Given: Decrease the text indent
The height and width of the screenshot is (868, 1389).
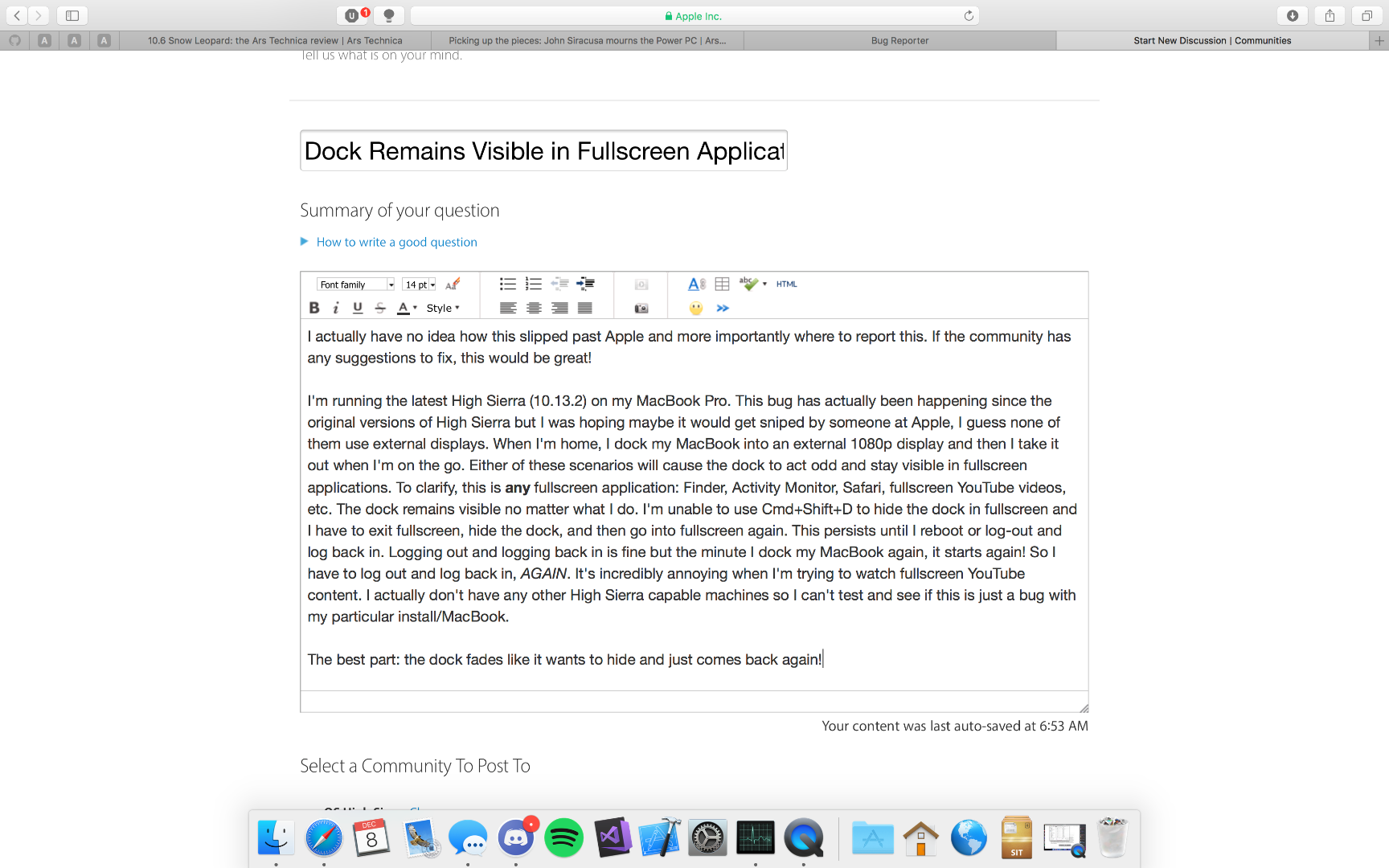Looking at the screenshot, I should coord(559,284).
